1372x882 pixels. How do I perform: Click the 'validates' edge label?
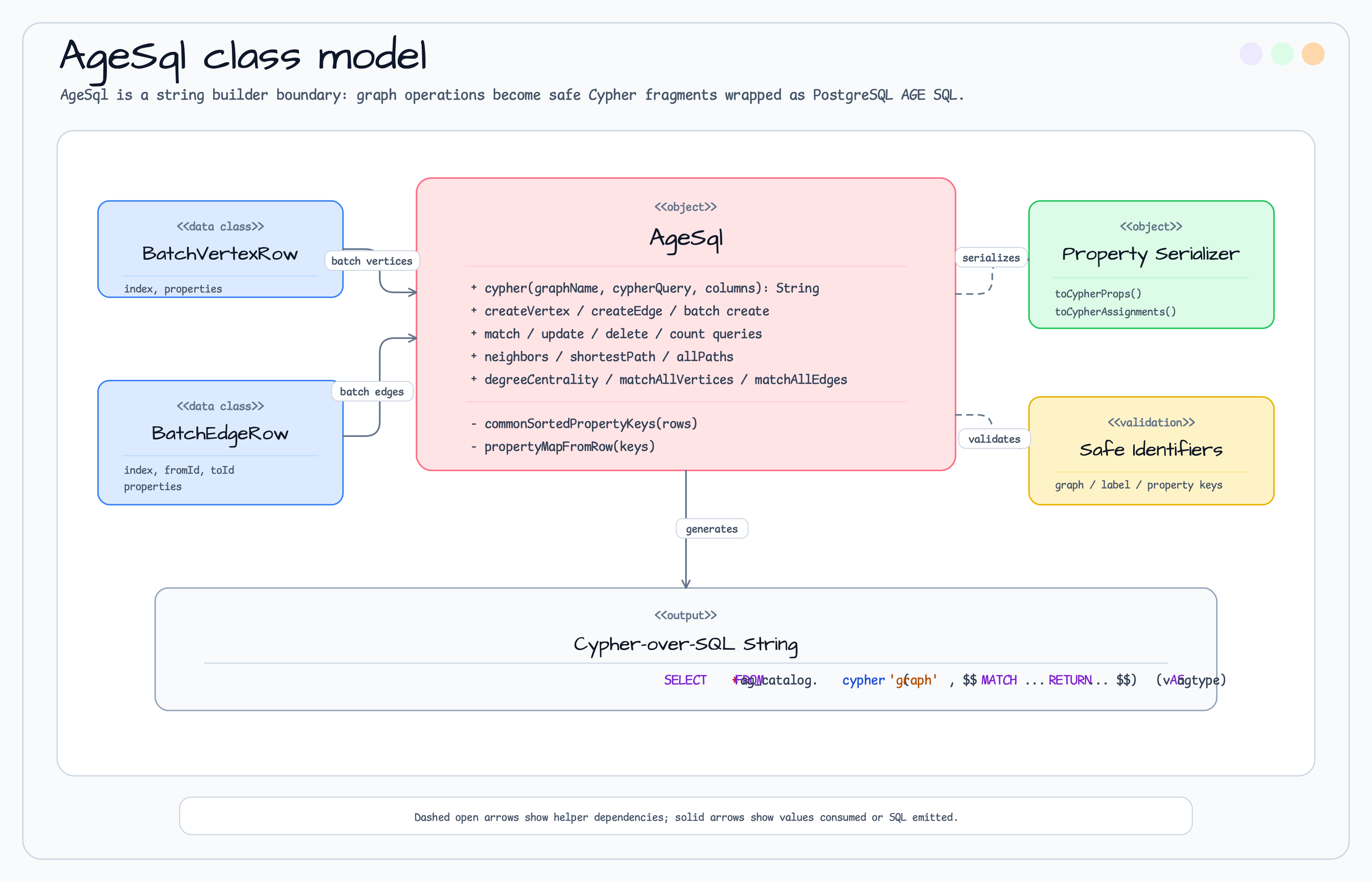pyautogui.click(x=994, y=439)
